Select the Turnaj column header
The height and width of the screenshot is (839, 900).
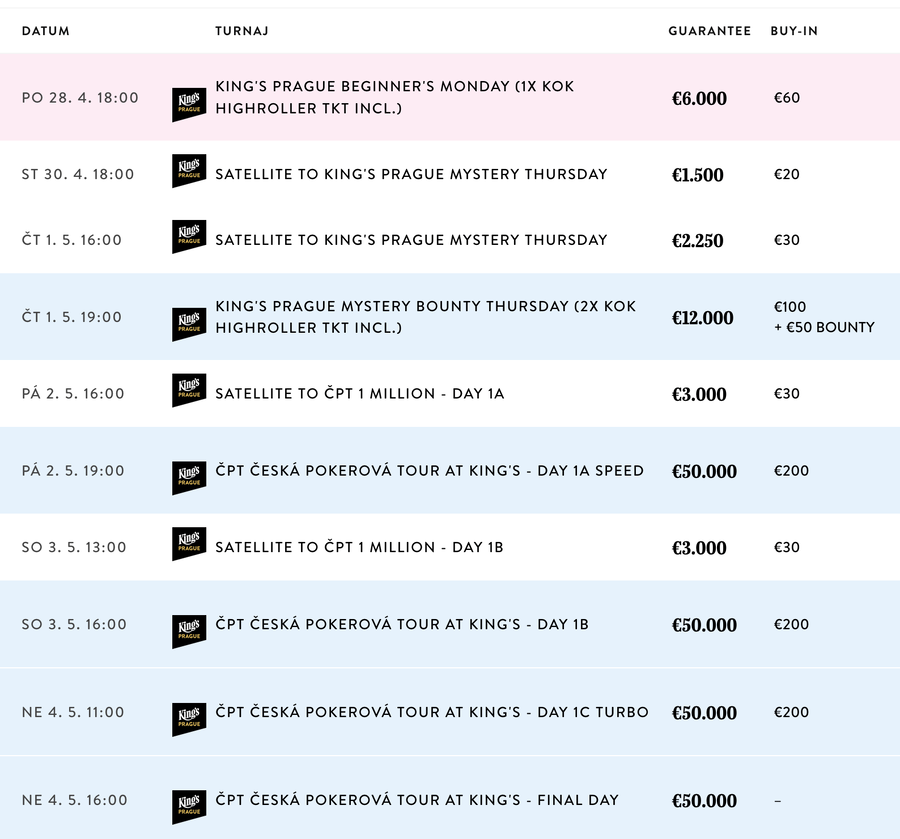[242, 31]
